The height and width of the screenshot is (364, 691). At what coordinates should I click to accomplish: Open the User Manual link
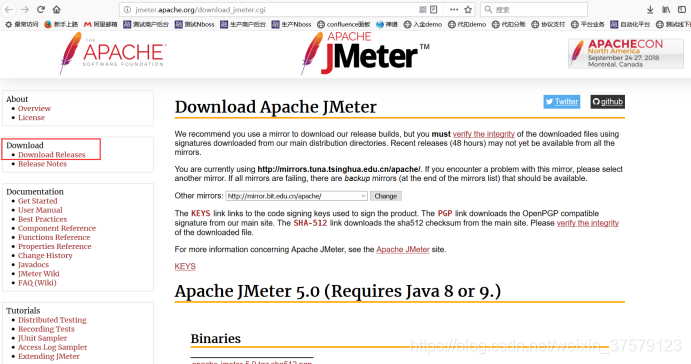click(40, 210)
